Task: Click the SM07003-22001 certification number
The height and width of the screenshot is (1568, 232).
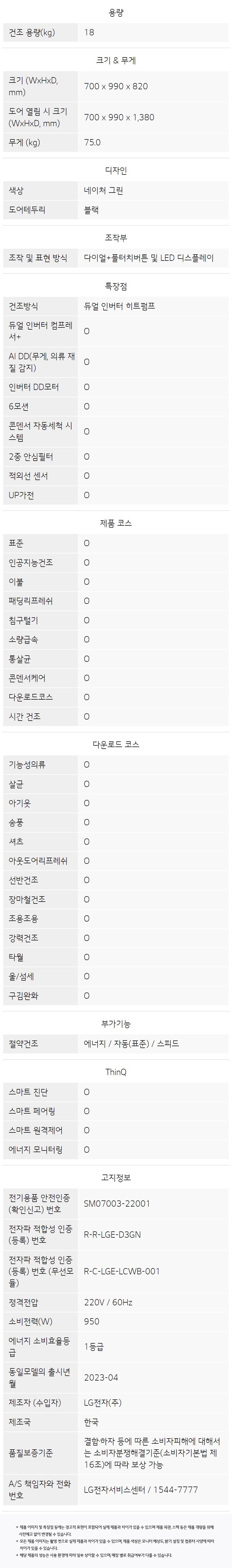Action: coord(117,1203)
